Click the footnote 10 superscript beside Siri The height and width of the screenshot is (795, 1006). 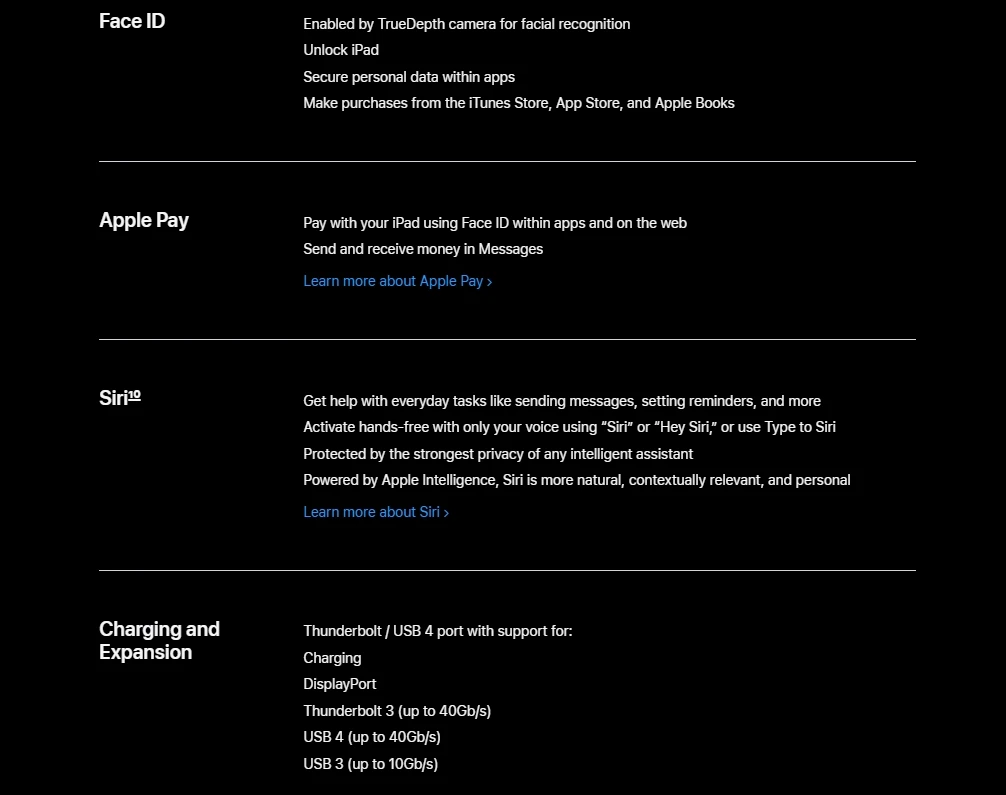click(135, 395)
